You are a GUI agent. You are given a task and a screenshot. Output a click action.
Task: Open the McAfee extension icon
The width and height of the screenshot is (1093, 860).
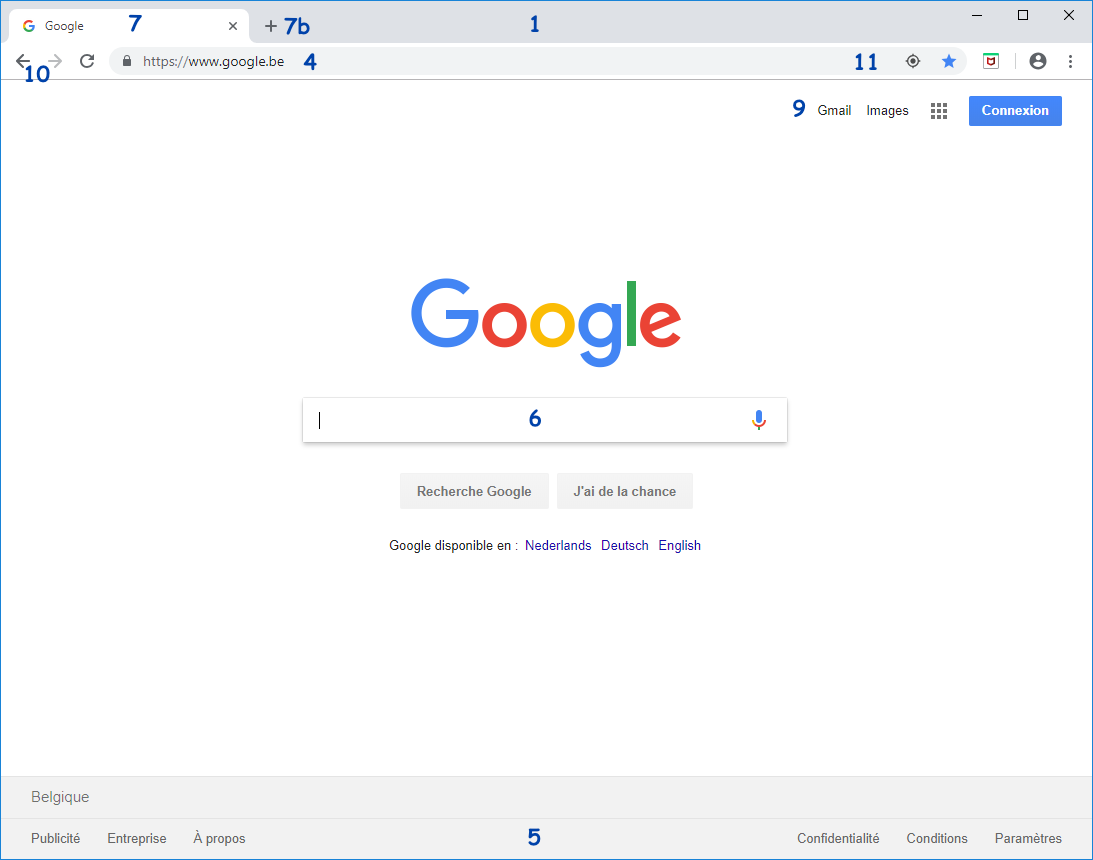(x=991, y=61)
